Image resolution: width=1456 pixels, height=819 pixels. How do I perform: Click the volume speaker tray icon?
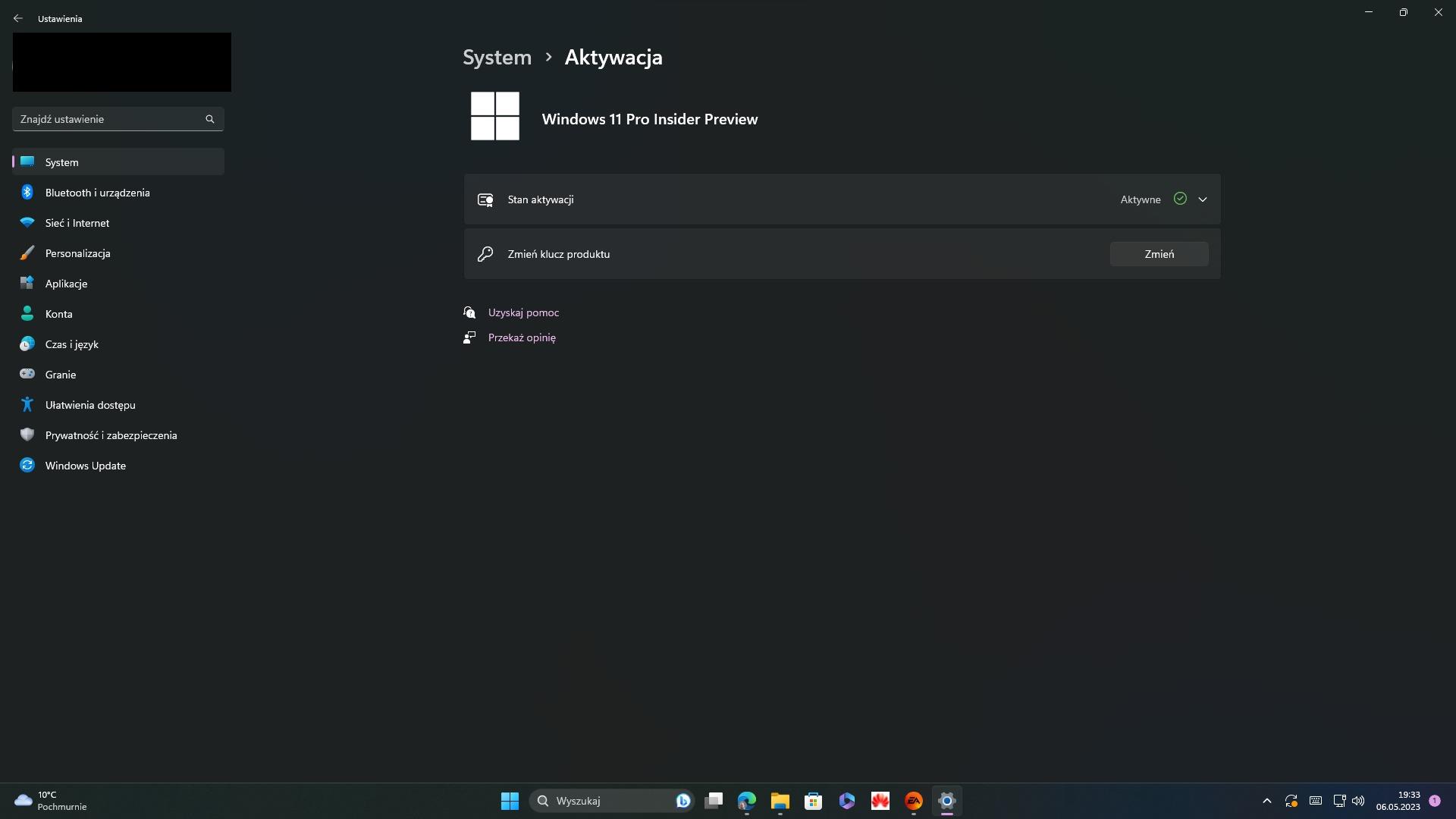click(x=1358, y=801)
